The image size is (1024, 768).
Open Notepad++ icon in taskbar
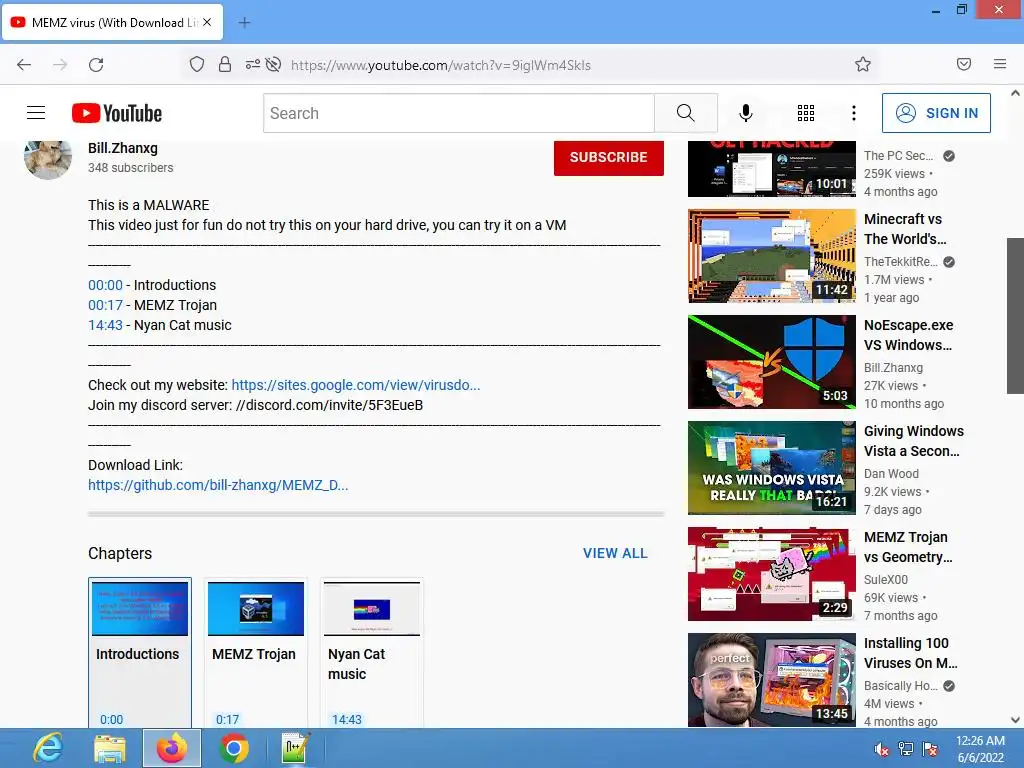(295, 748)
